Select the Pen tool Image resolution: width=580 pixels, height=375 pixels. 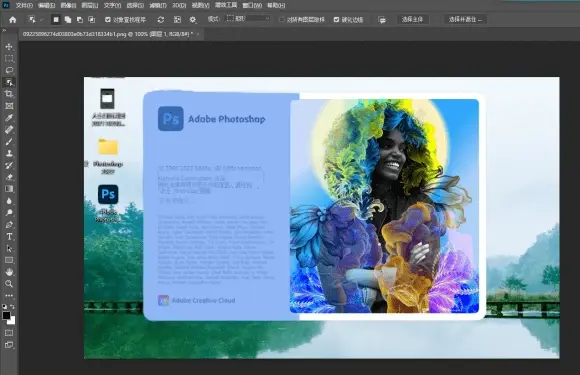pos(9,224)
